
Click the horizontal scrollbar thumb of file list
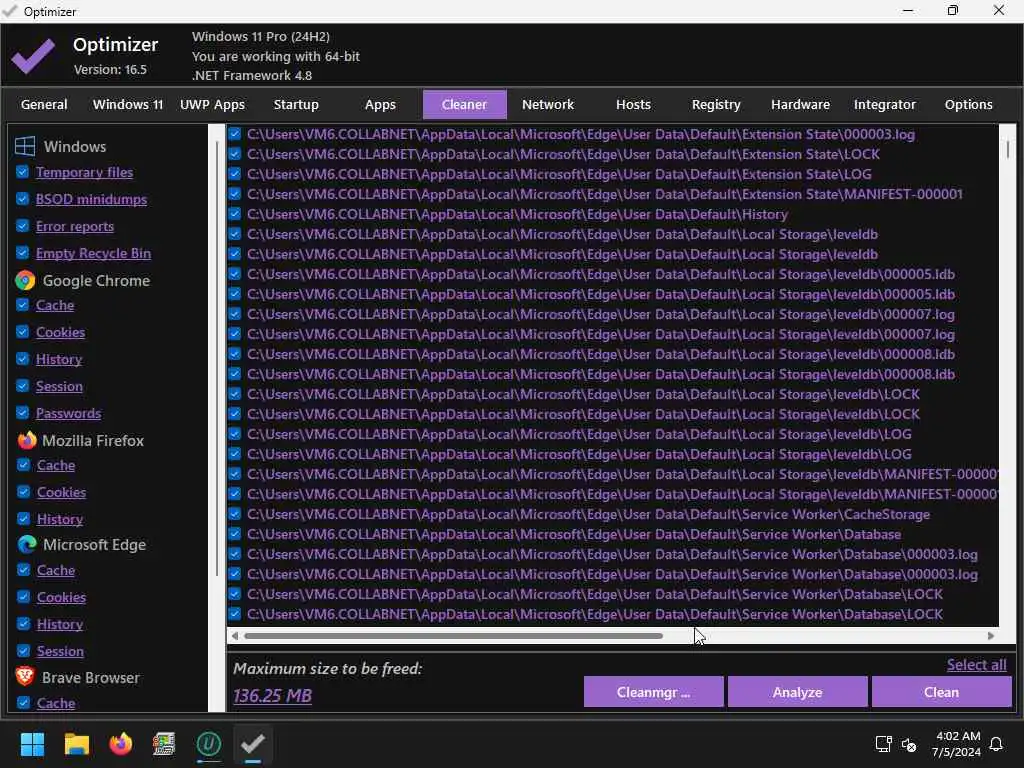(x=453, y=635)
